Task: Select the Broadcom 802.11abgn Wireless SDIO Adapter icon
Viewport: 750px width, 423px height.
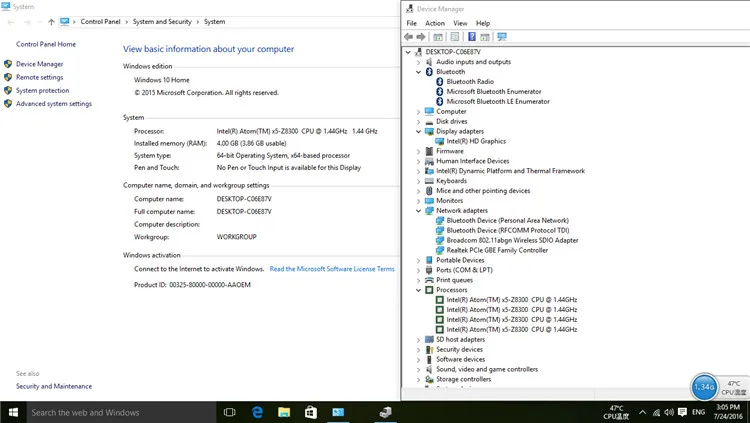Action: [440, 240]
